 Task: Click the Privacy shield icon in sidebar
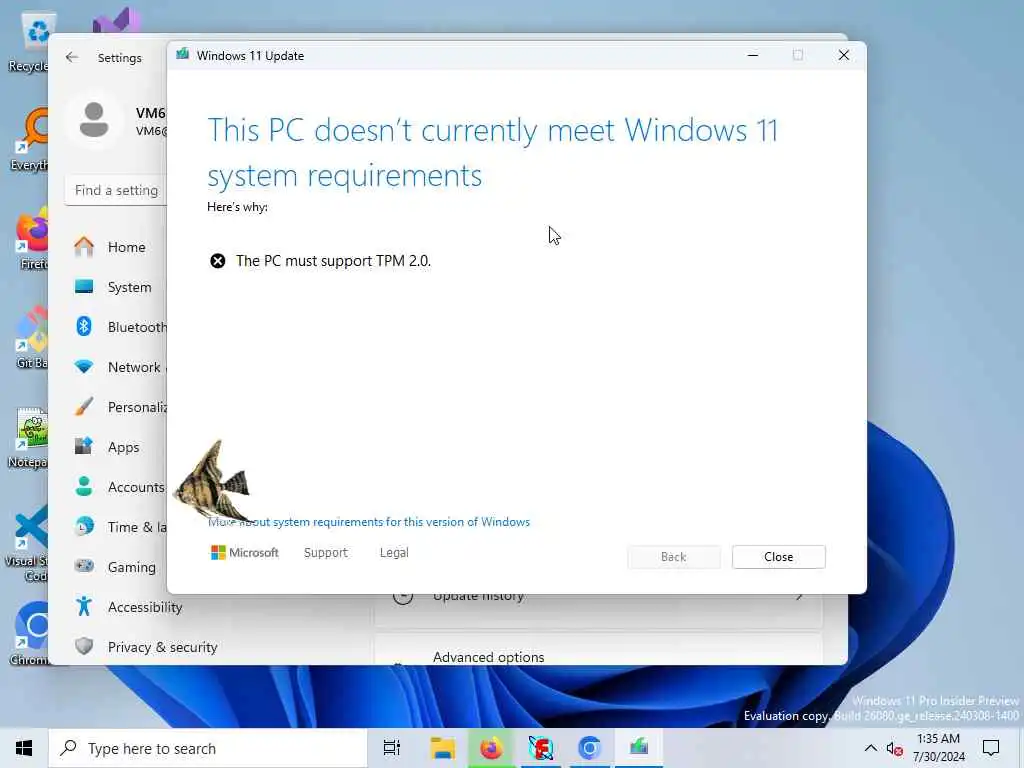(x=84, y=647)
